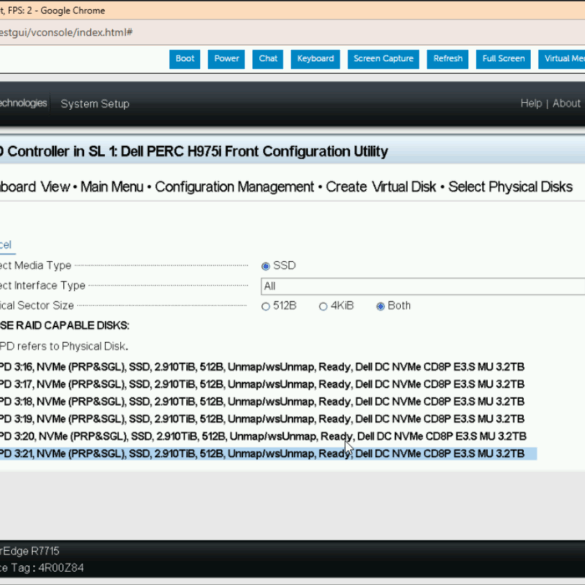The height and width of the screenshot is (585, 585).
Task: Click the Select Physical Disks breadcrumb text
Action: click(510, 187)
